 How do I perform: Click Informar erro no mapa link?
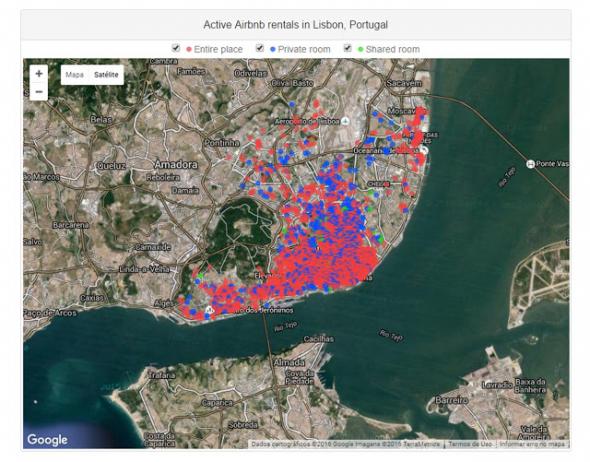(532, 444)
